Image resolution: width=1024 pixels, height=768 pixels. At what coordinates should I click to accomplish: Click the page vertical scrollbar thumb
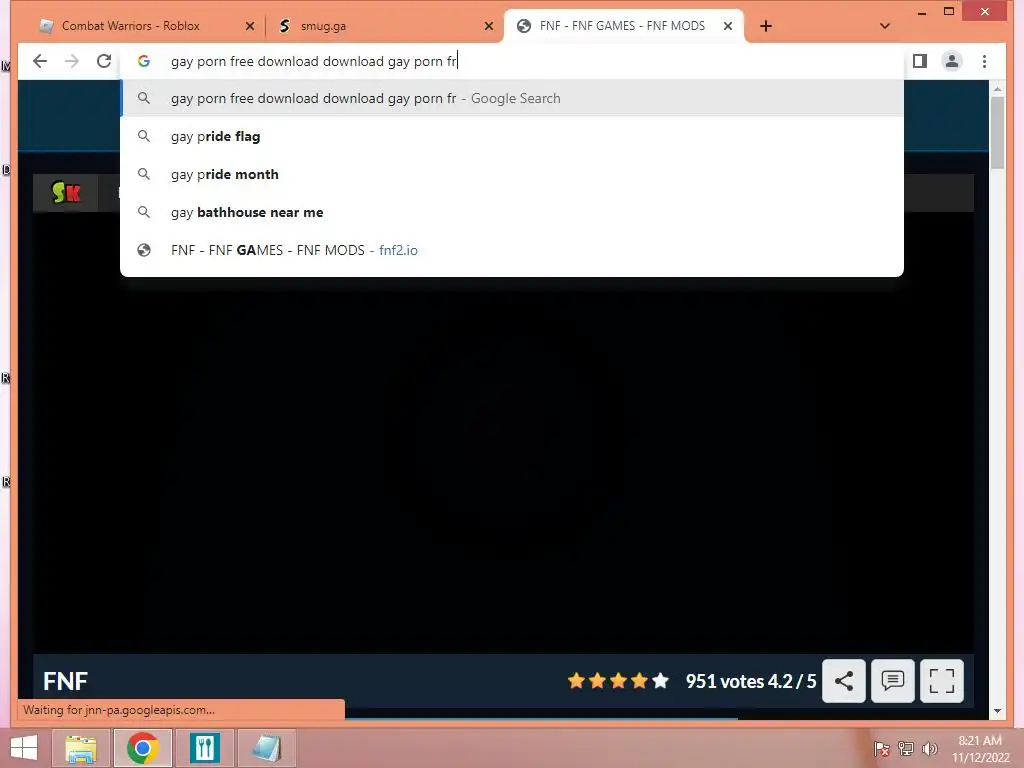(997, 133)
